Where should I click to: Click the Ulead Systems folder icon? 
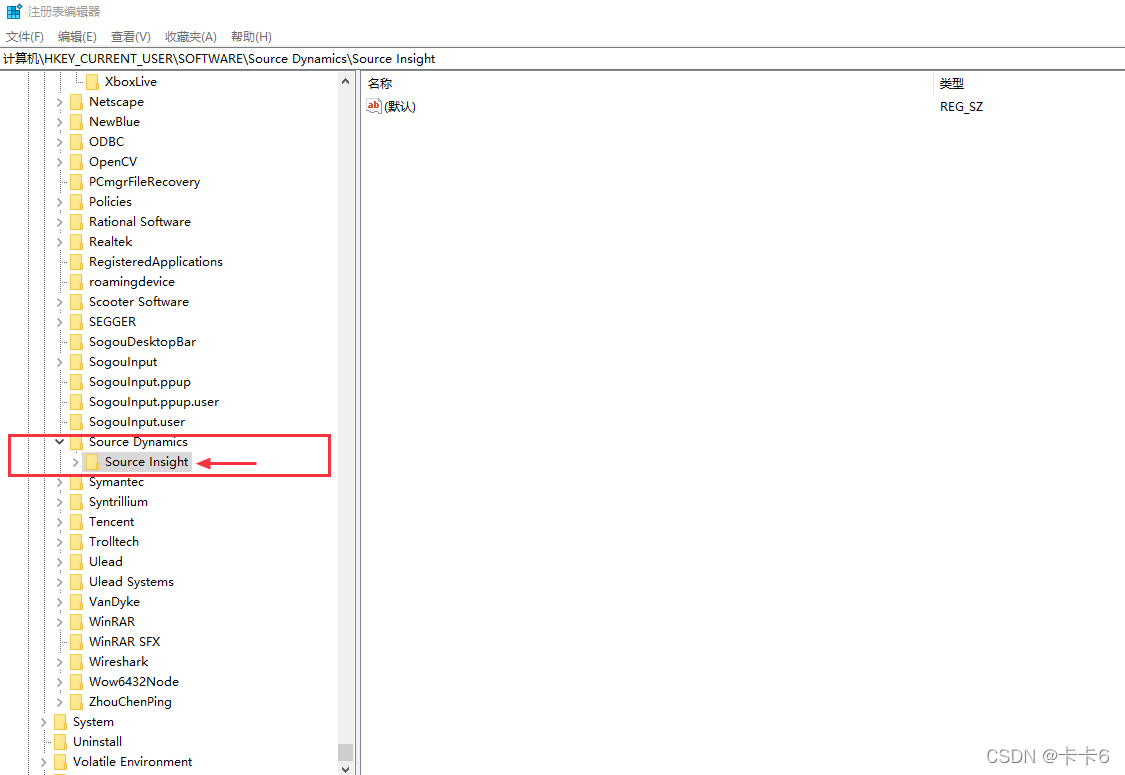pos(77,582)
